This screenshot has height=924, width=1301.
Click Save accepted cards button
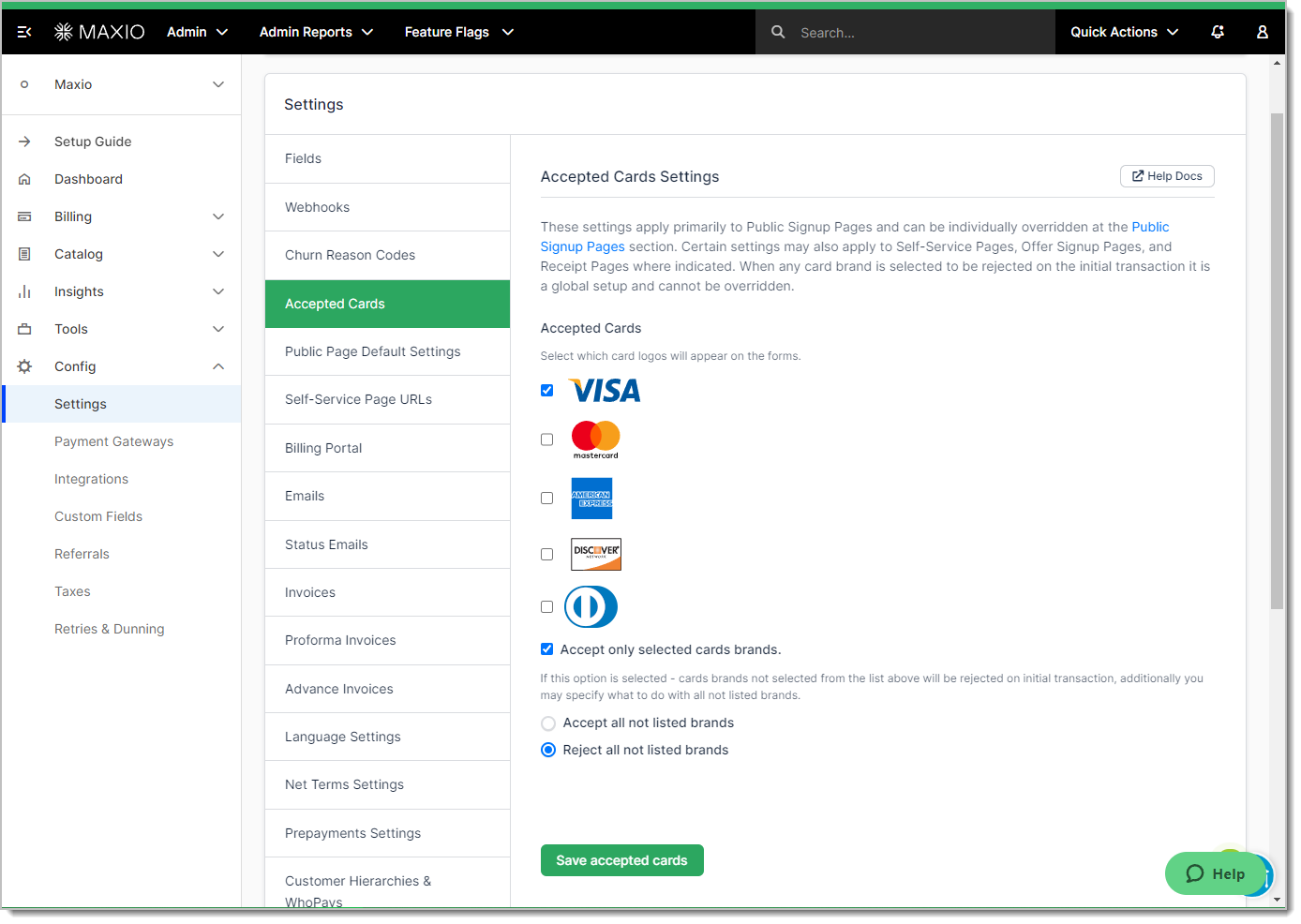(621, 860)
